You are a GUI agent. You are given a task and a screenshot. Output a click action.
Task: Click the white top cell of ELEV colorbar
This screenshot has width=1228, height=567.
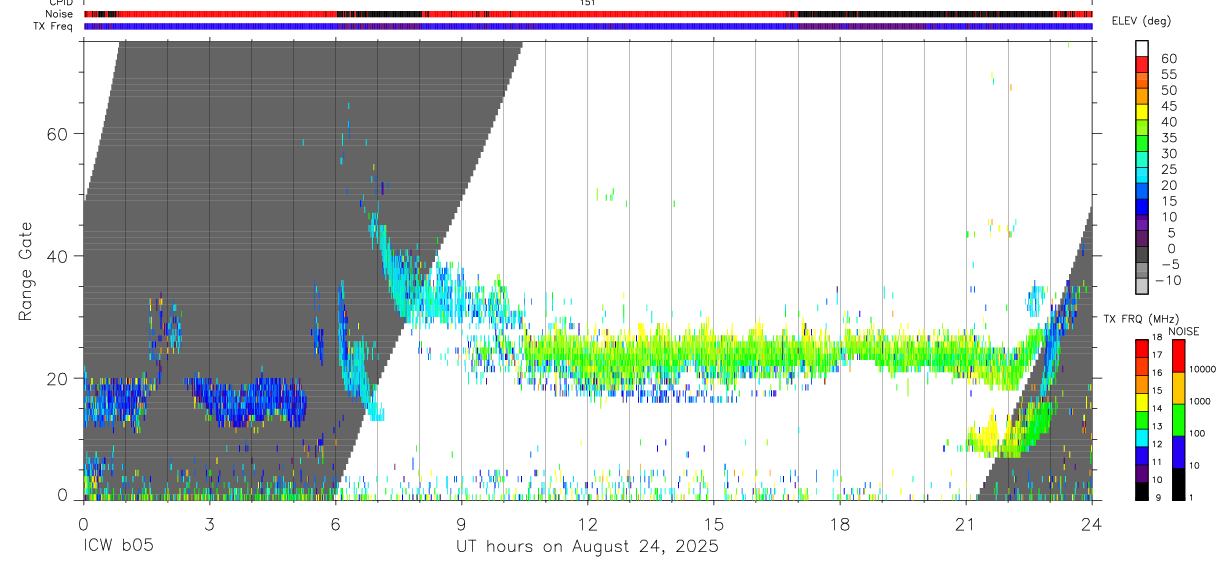(x=1143, y=49)
